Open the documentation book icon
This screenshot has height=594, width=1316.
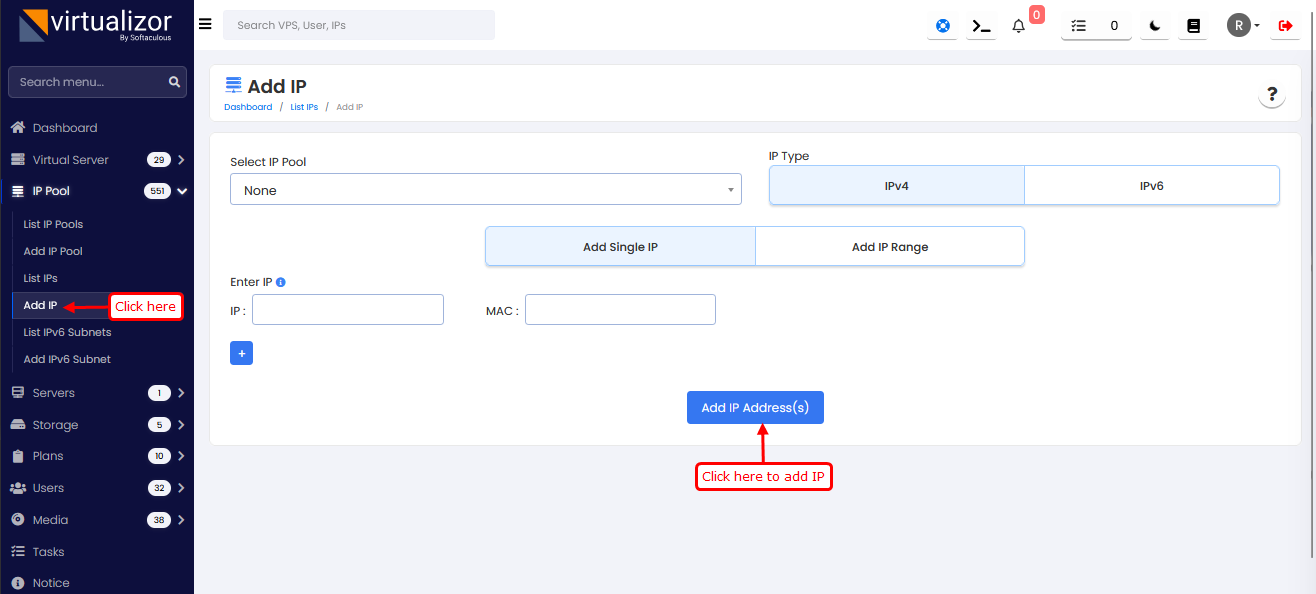1193,26
